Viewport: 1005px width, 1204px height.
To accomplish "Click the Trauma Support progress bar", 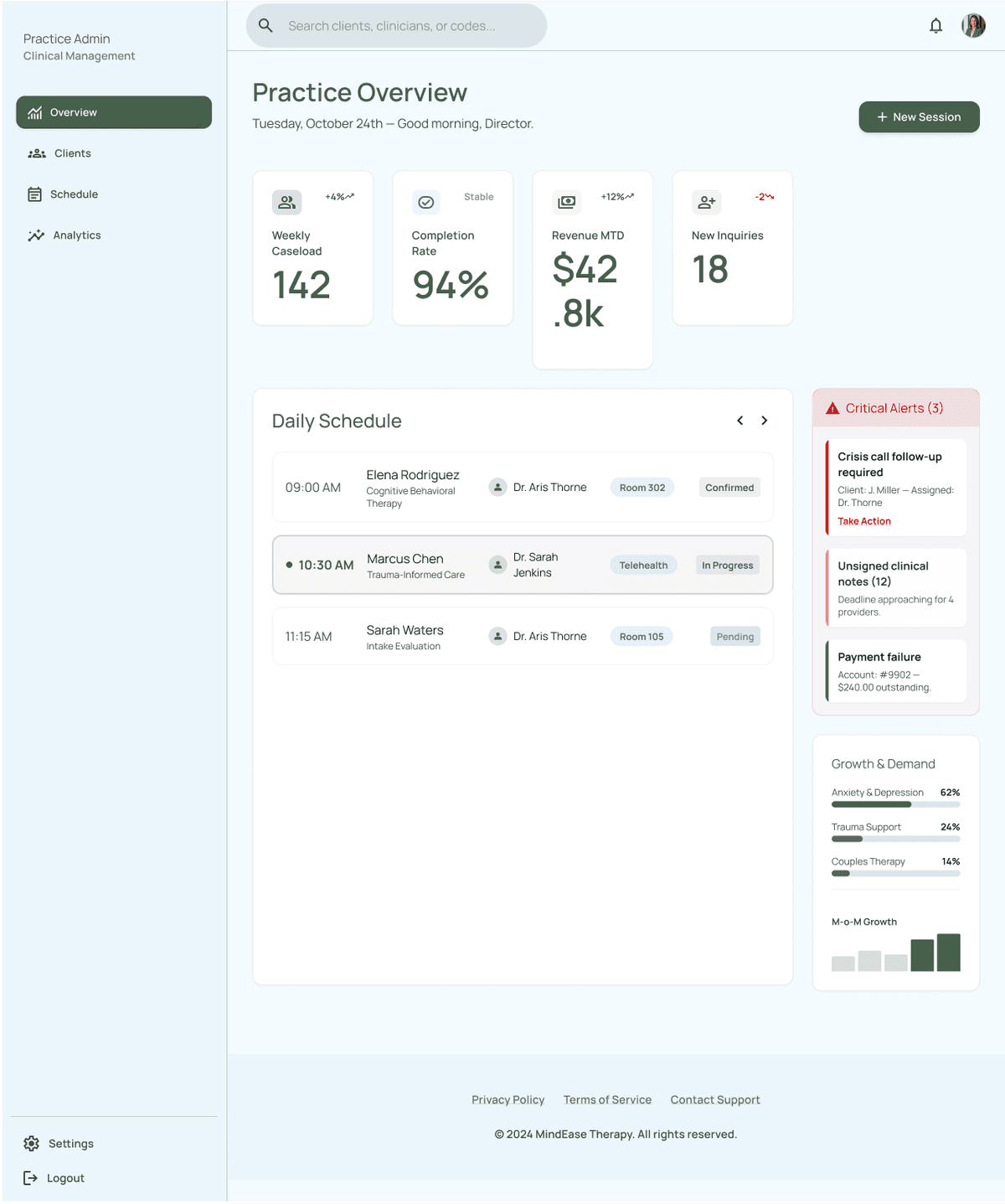I will point(895,839).
